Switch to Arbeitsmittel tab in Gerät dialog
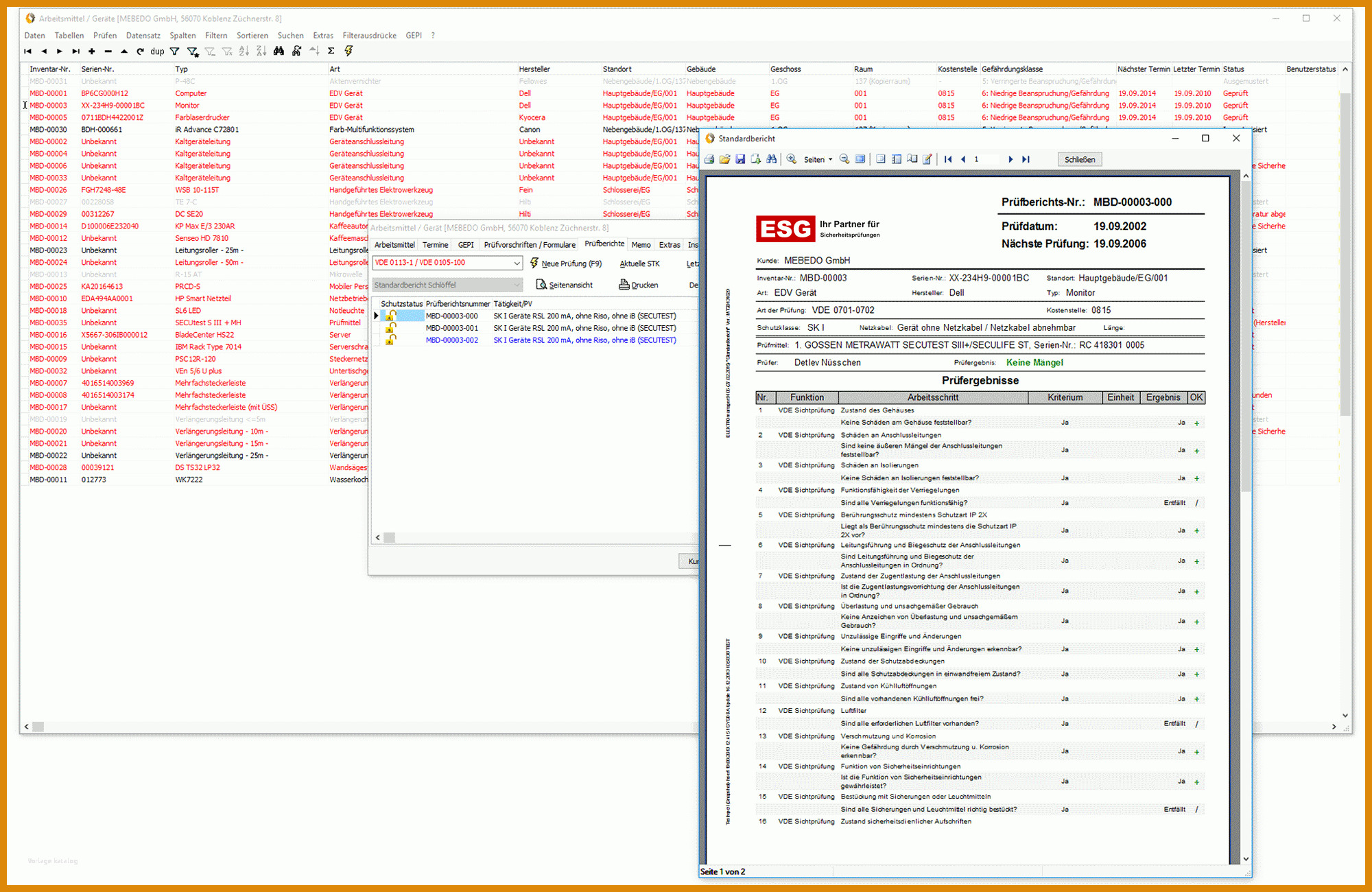The height and width of the screenshot is (892, 1372). 394,245
